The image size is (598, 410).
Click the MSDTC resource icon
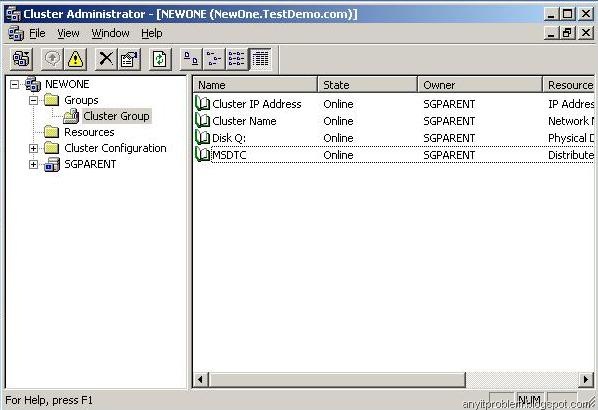pos(203,155)
